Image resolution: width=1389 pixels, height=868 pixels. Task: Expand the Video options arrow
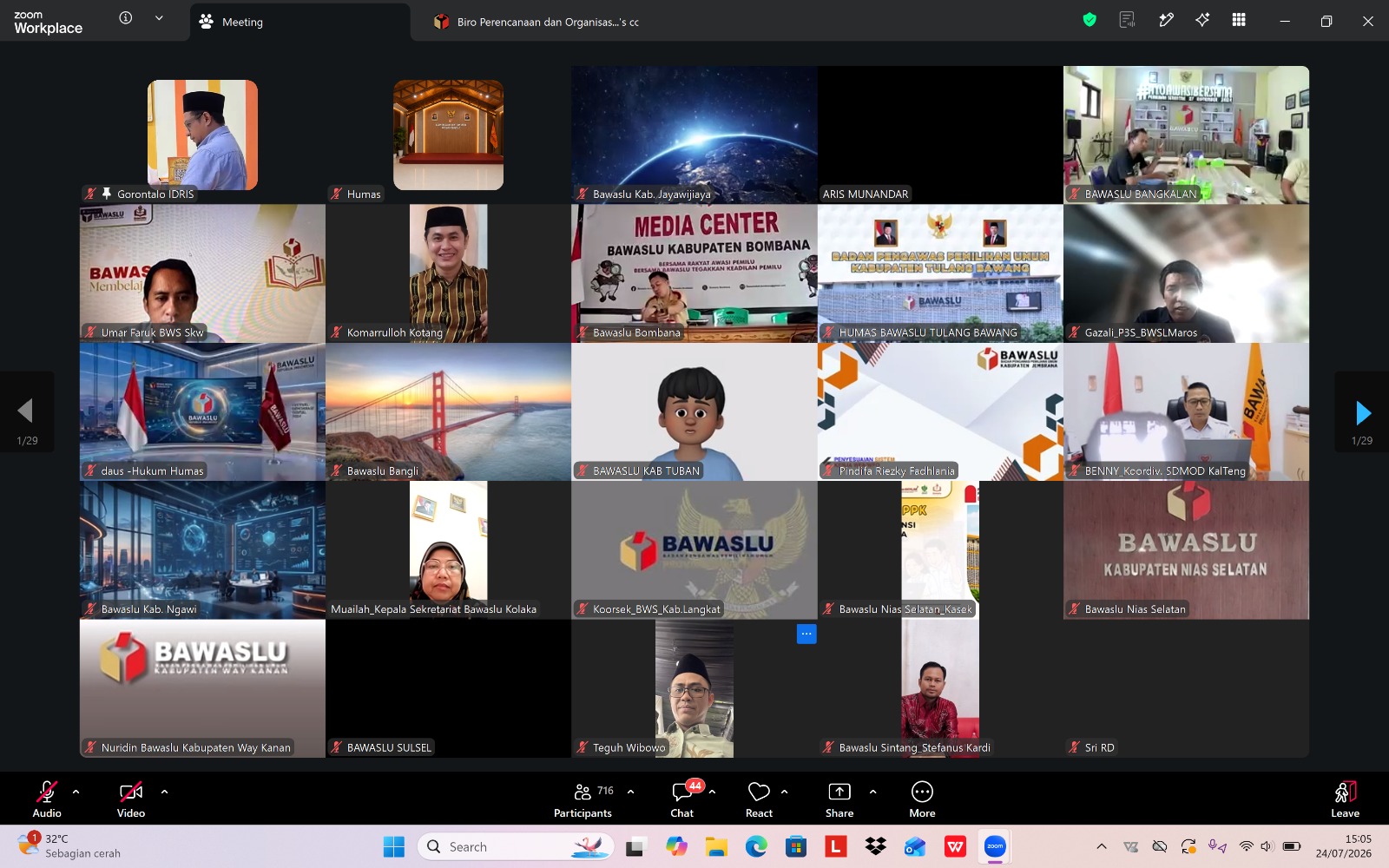coord(164,792)
